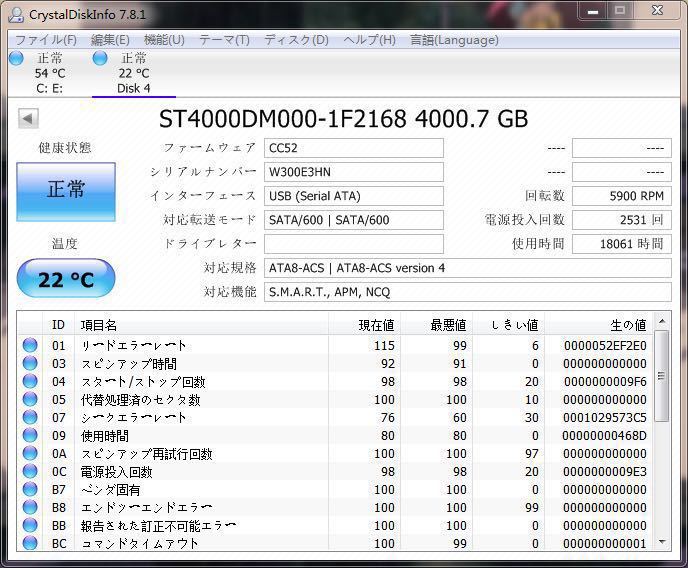The width and height of the screenshot is (688, 568).
Task: Click the 最悪値 column header
Action: [x=436, y=325]
